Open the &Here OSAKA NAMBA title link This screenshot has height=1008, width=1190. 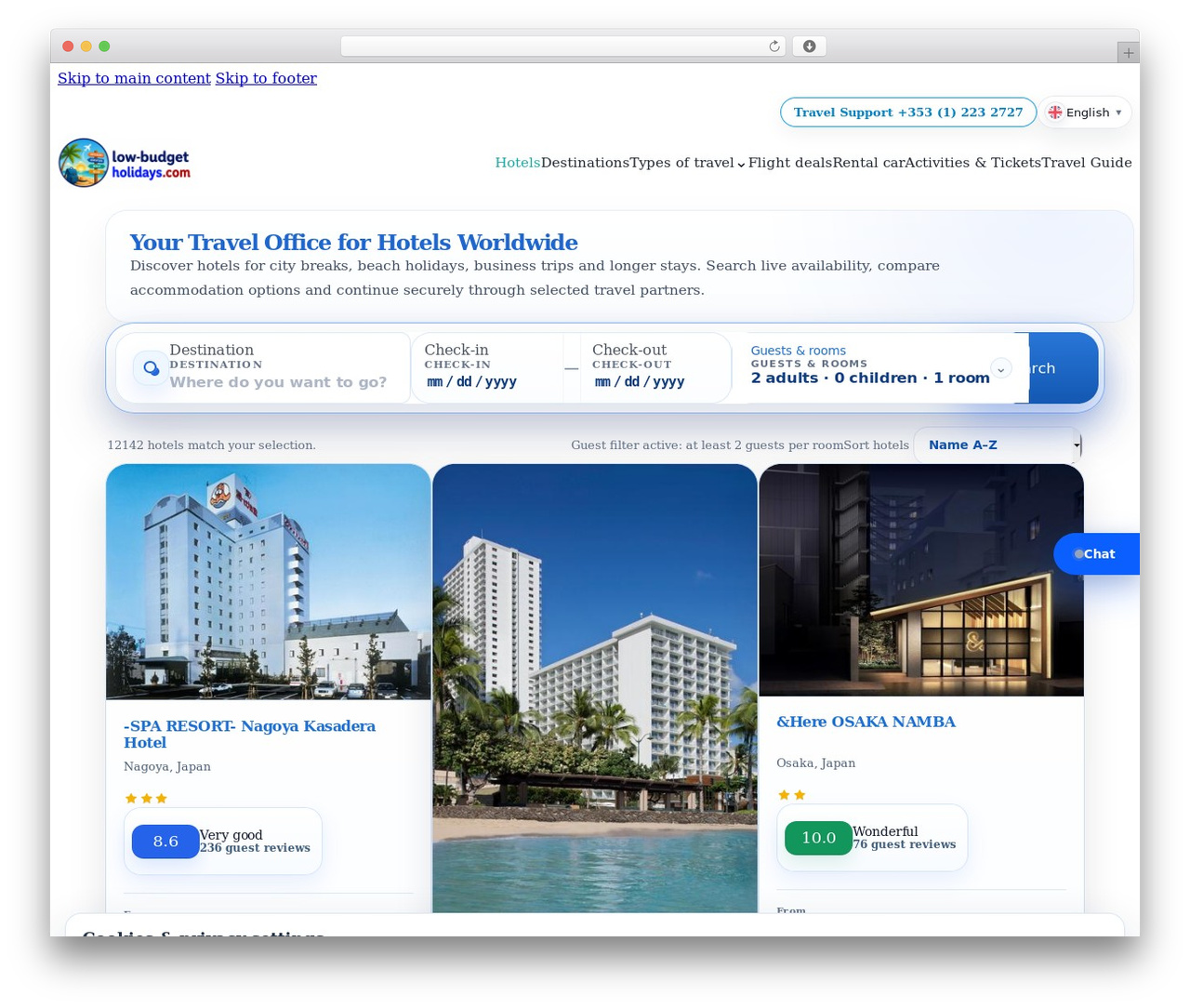pyautogui.click(x=866, y=722)
